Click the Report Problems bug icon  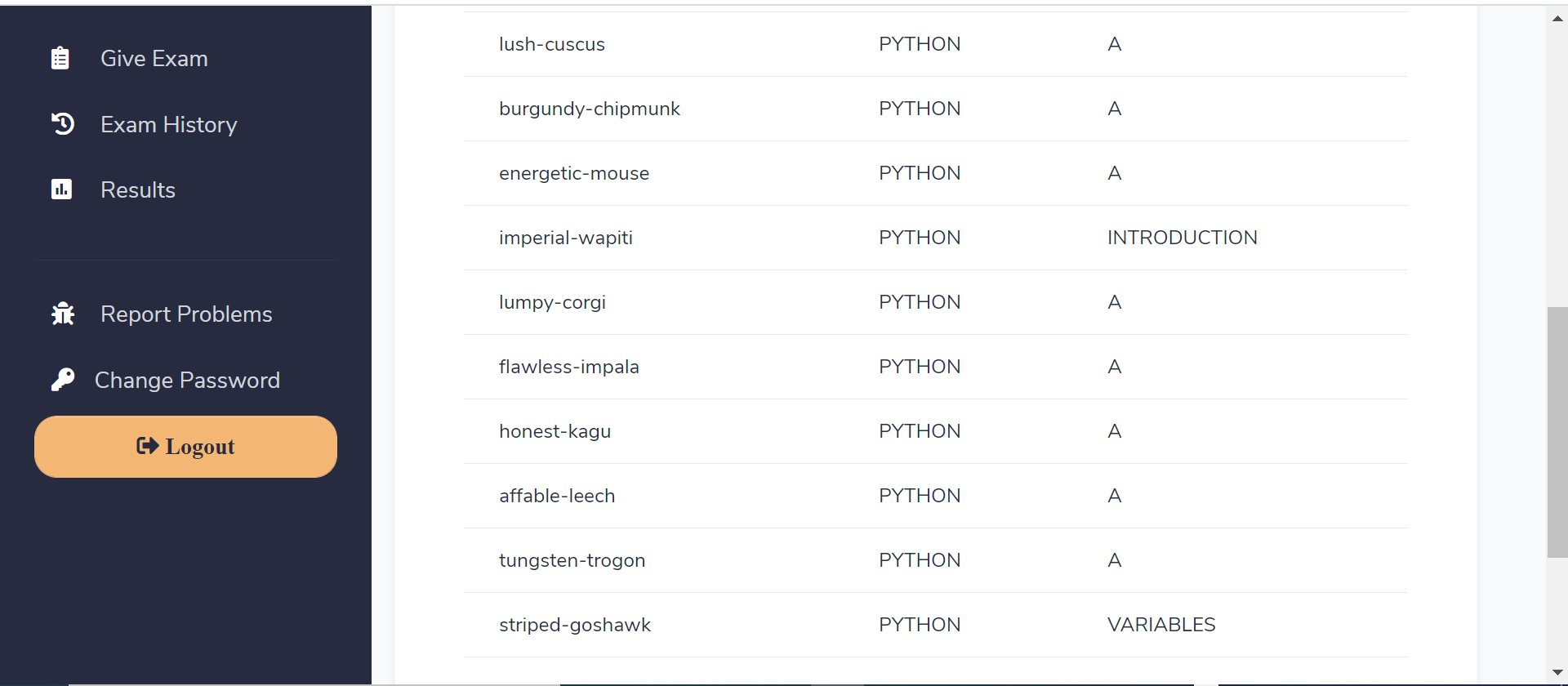pos(63,314)
